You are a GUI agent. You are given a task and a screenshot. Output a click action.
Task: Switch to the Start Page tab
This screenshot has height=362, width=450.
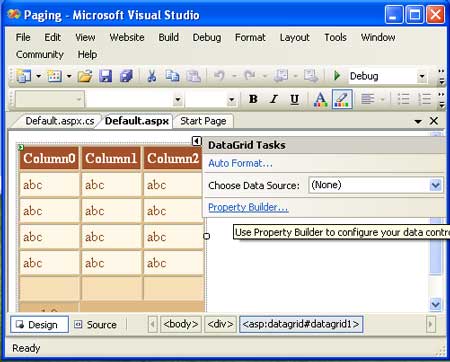(x=203, y=121)
